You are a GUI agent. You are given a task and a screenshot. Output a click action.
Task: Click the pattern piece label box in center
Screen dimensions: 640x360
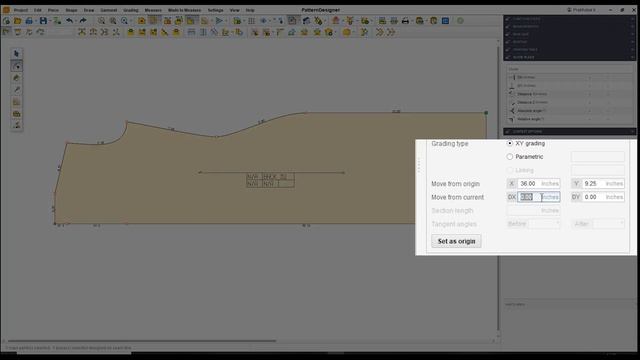(270, 180)
